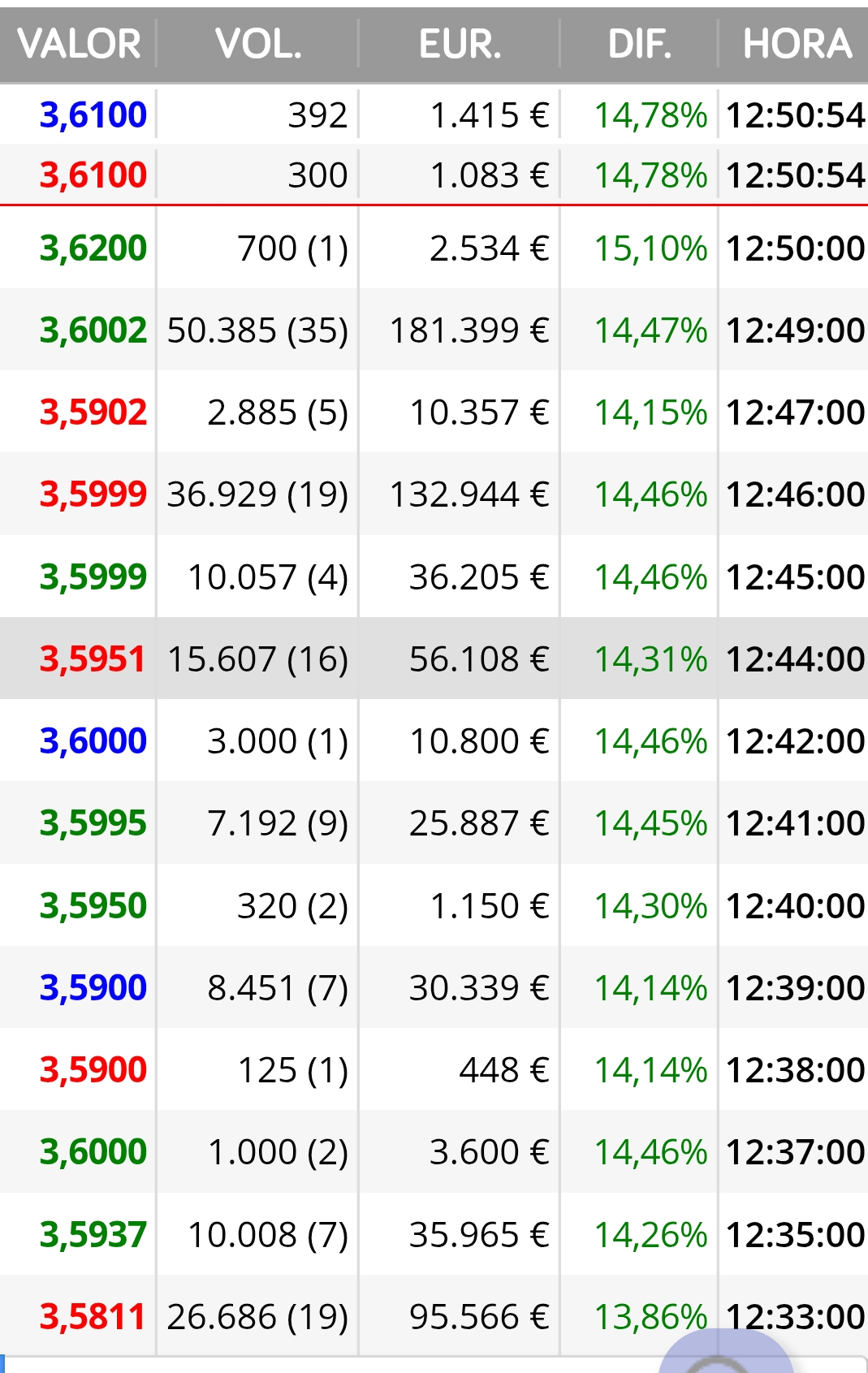Click the blue 3,6100 value
Image resolution: width=868 pixels, height=1373 pixels.
[93, 114]
